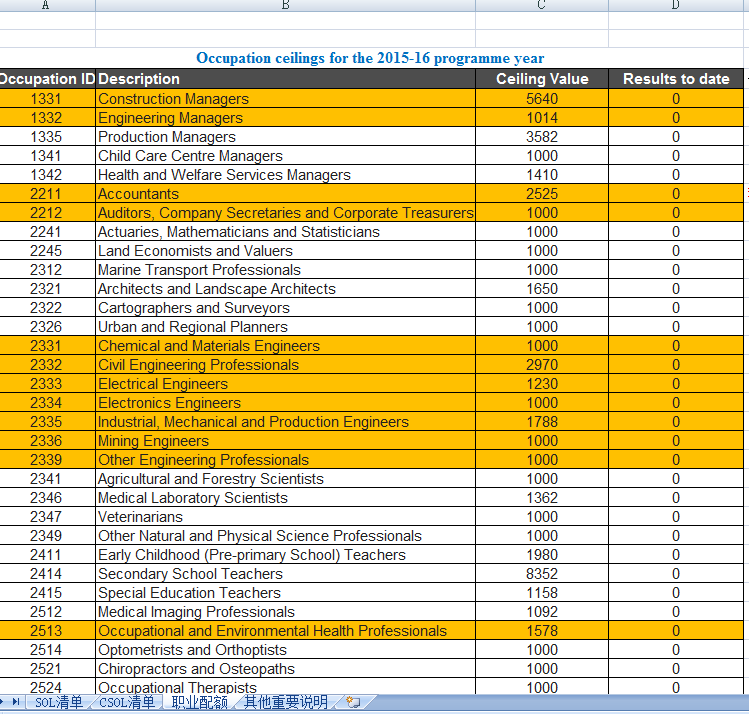749x714 pixels.
Task: Select Other Engineering Professionals cell
Action: pos(285,460)
